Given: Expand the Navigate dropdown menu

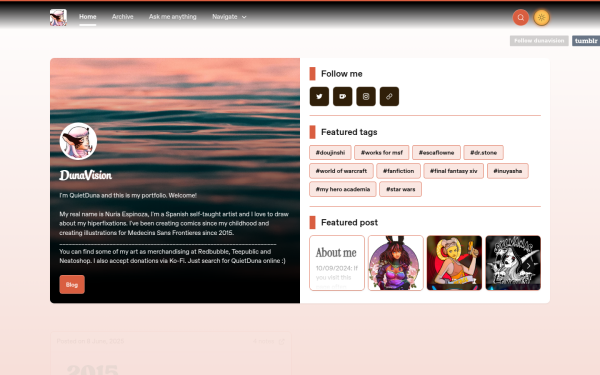Looking at the screenshot, I should [x=229, y=17].
